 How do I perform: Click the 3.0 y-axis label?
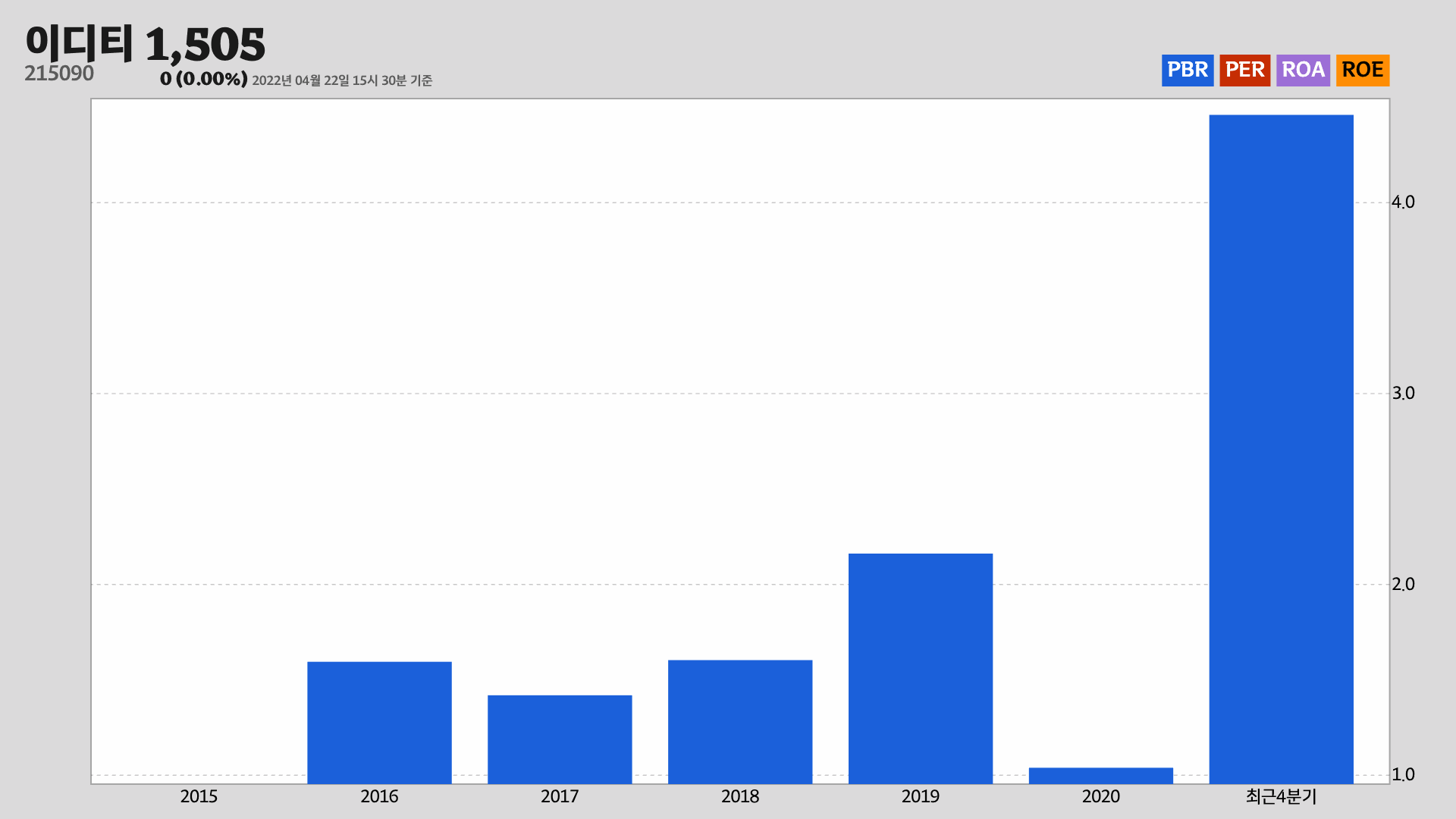(x=1404, y=394)
